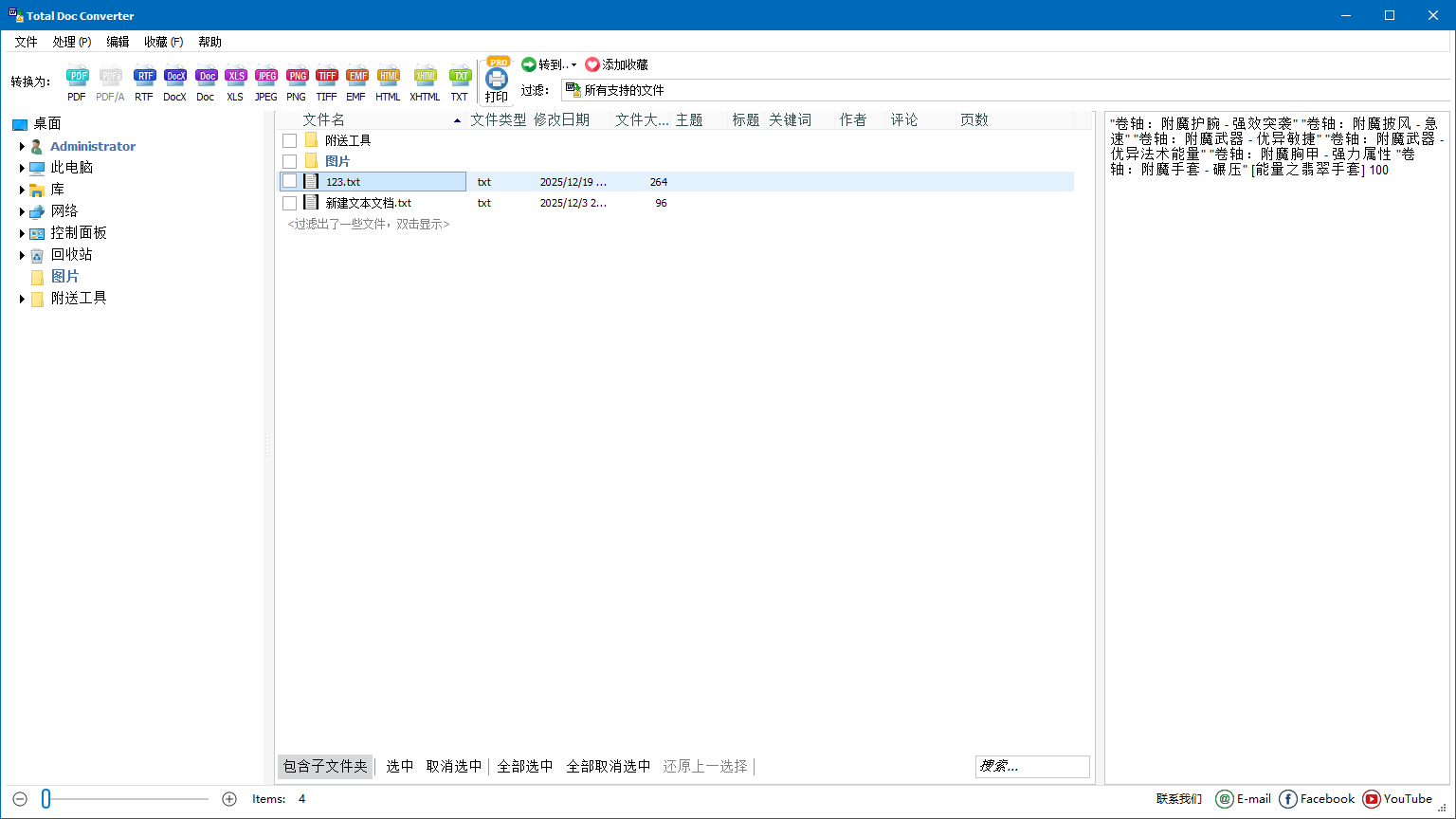Check the checkbox next to 123.txt
Image resolution: width=1456 pixels, height=819 pixels.
[289, 181]
